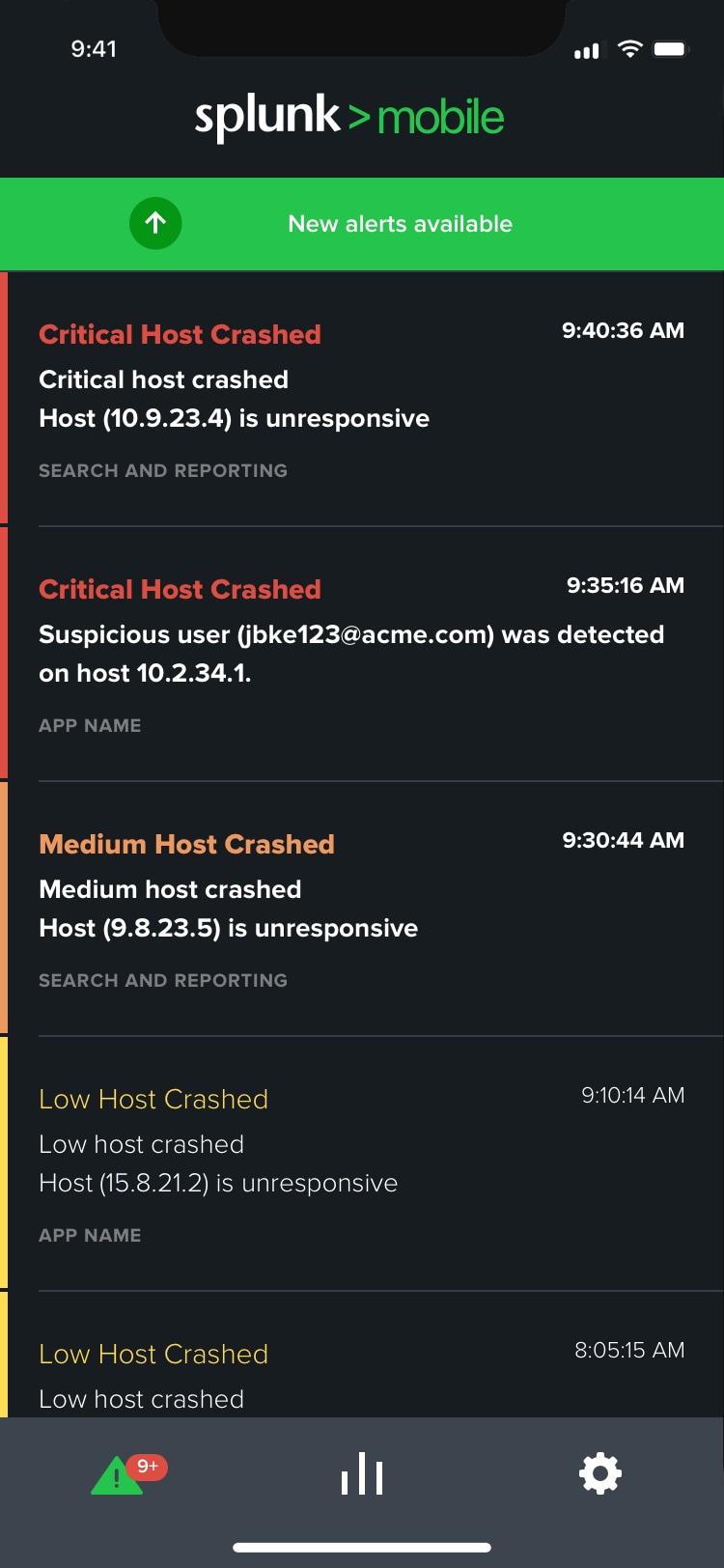The width and height of the screenshot is (724, 1568).
Task: Tap the 9+ notification badge
Action: (148, 1467)
